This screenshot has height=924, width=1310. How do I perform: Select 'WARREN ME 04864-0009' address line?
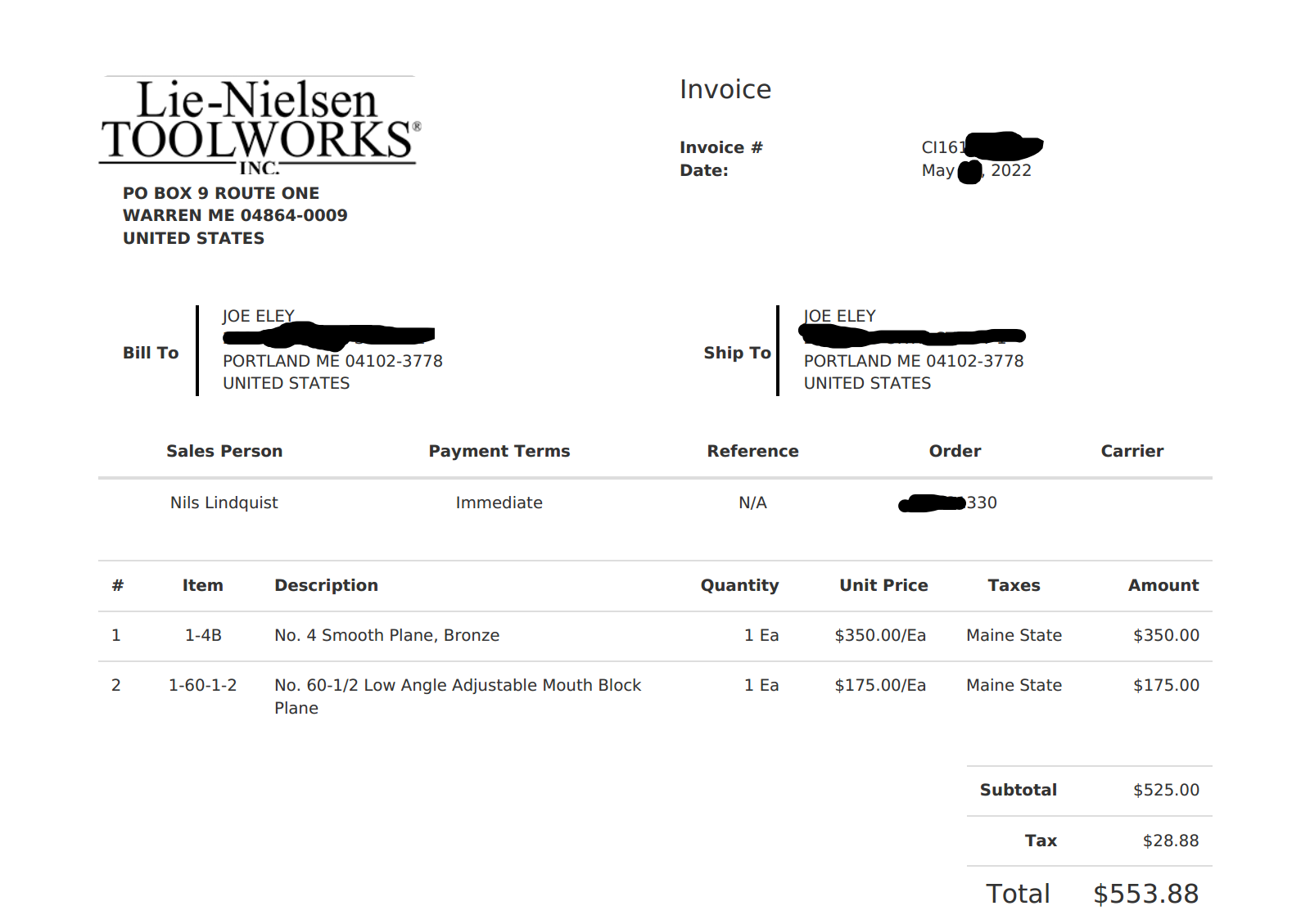pos(235,215)
